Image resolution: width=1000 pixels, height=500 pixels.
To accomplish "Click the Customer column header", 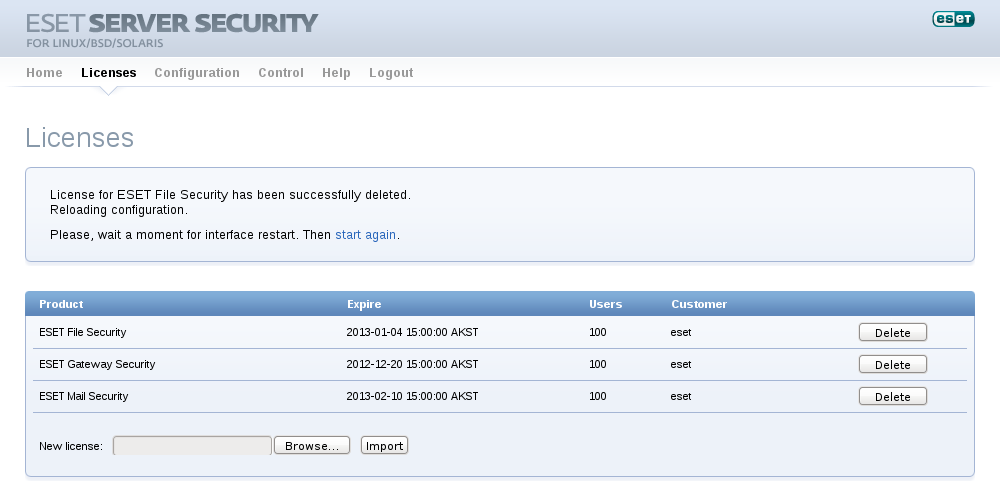I will point(699,304).
